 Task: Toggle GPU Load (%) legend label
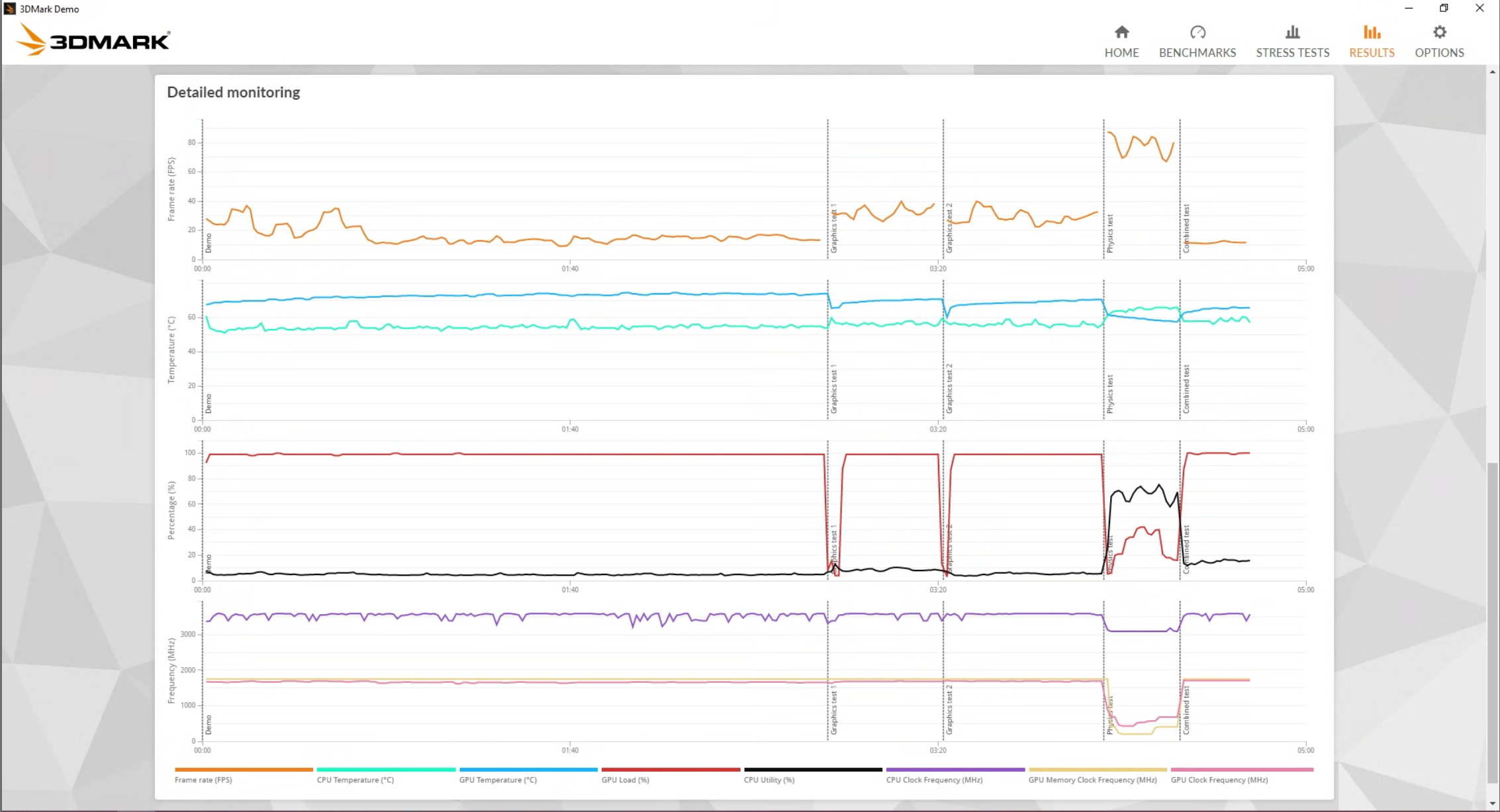tap(625, 780)
